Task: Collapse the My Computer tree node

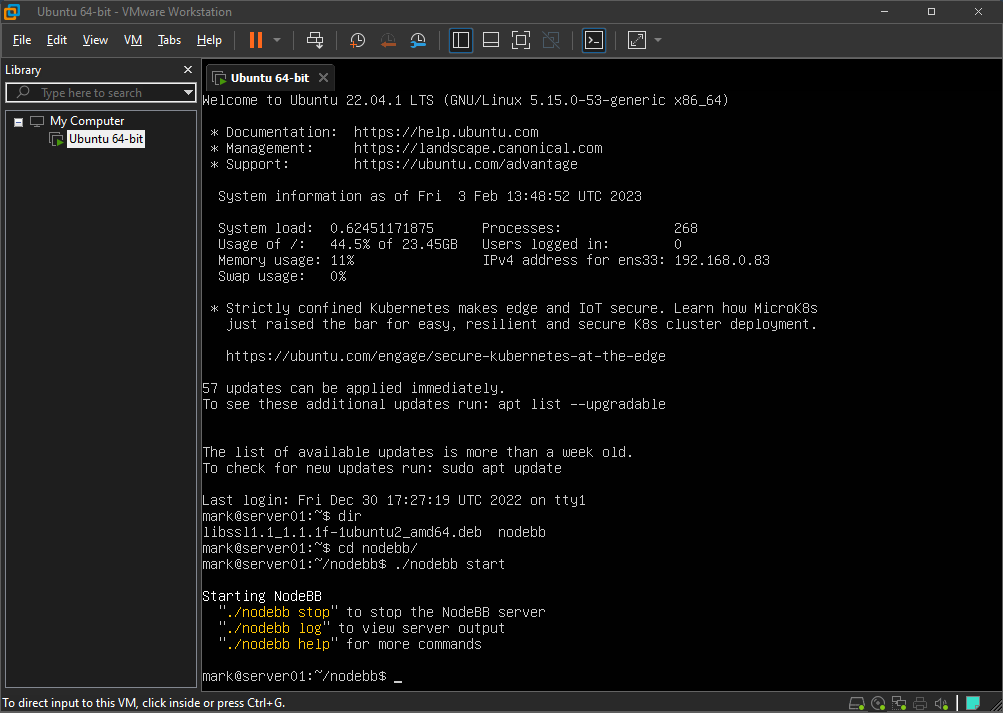Action: tap(18, 120)
